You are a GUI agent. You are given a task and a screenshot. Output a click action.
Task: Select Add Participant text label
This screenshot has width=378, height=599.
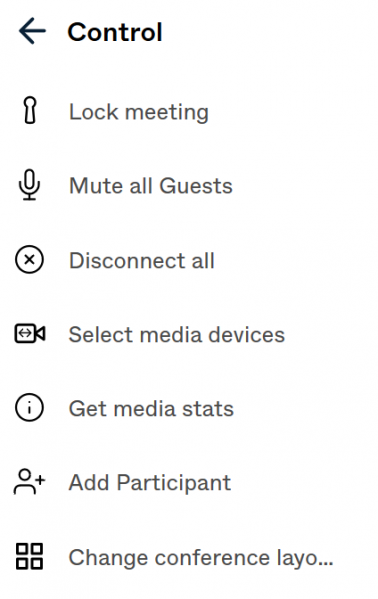pyautogui.click(x=150, y=483)
